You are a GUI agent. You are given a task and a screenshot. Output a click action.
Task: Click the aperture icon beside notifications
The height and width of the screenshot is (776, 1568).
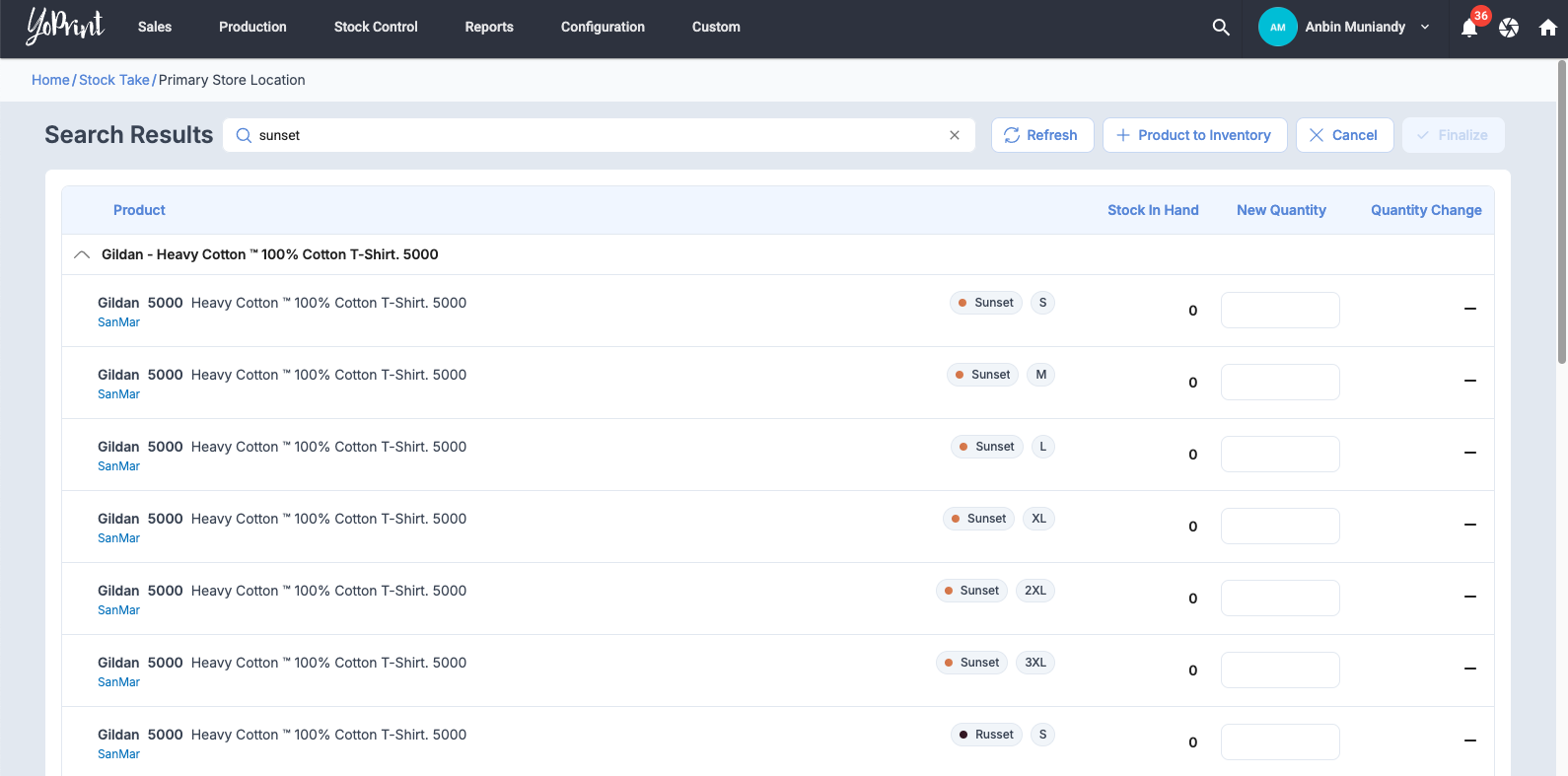pos(1508,28)
